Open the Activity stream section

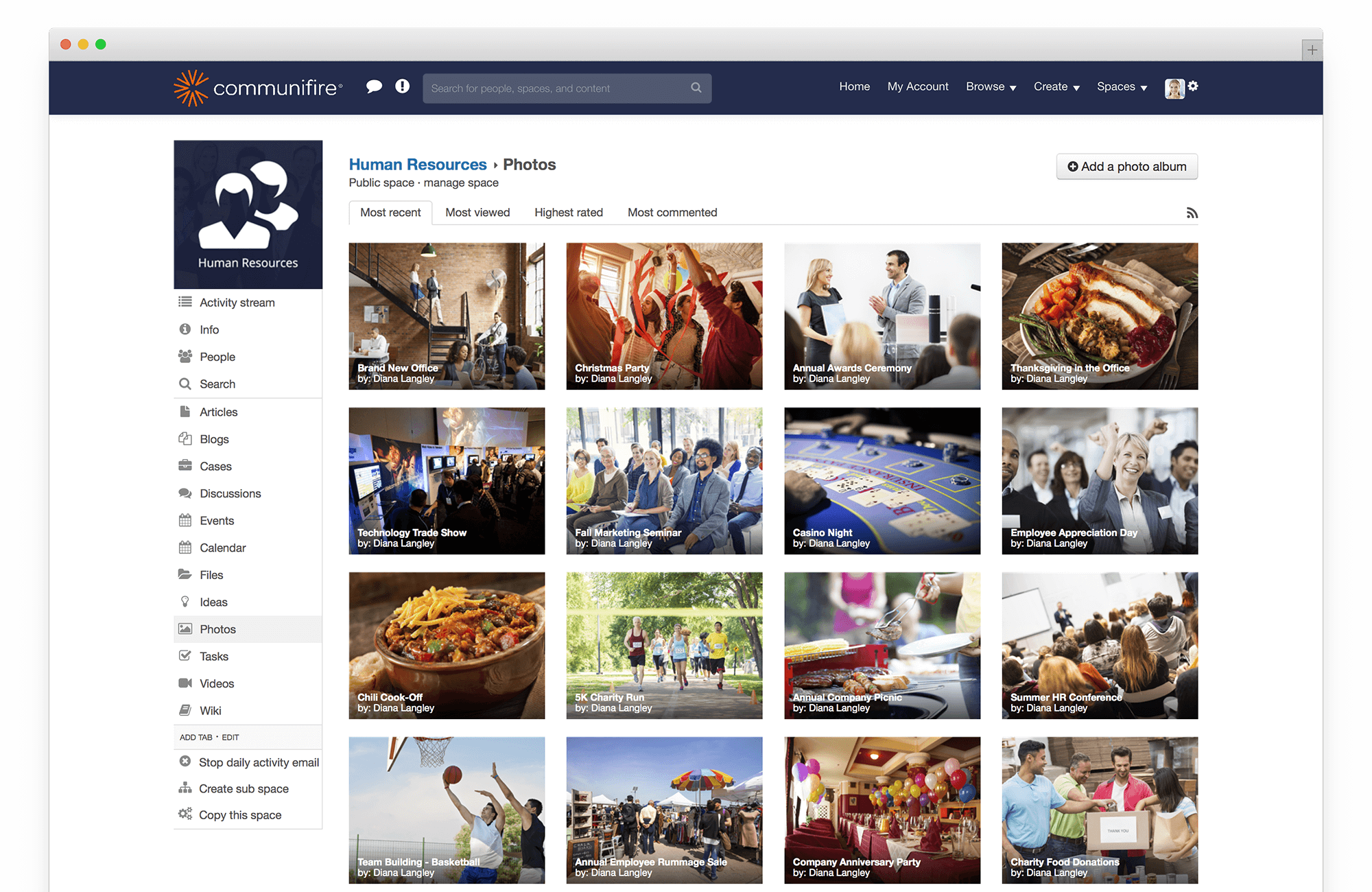point(237,302)
